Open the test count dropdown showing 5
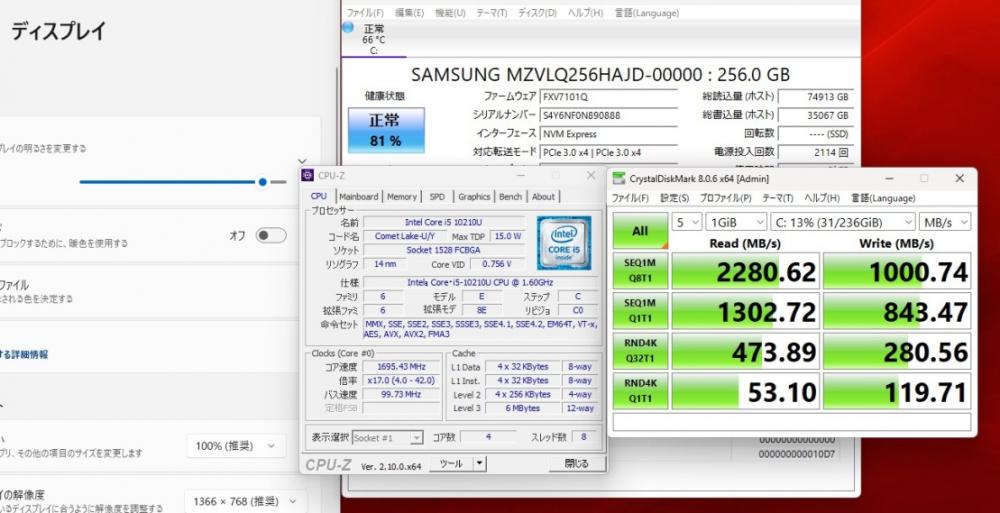Image resolution: width=1000 pixels, height=513 pixels. 686,222
